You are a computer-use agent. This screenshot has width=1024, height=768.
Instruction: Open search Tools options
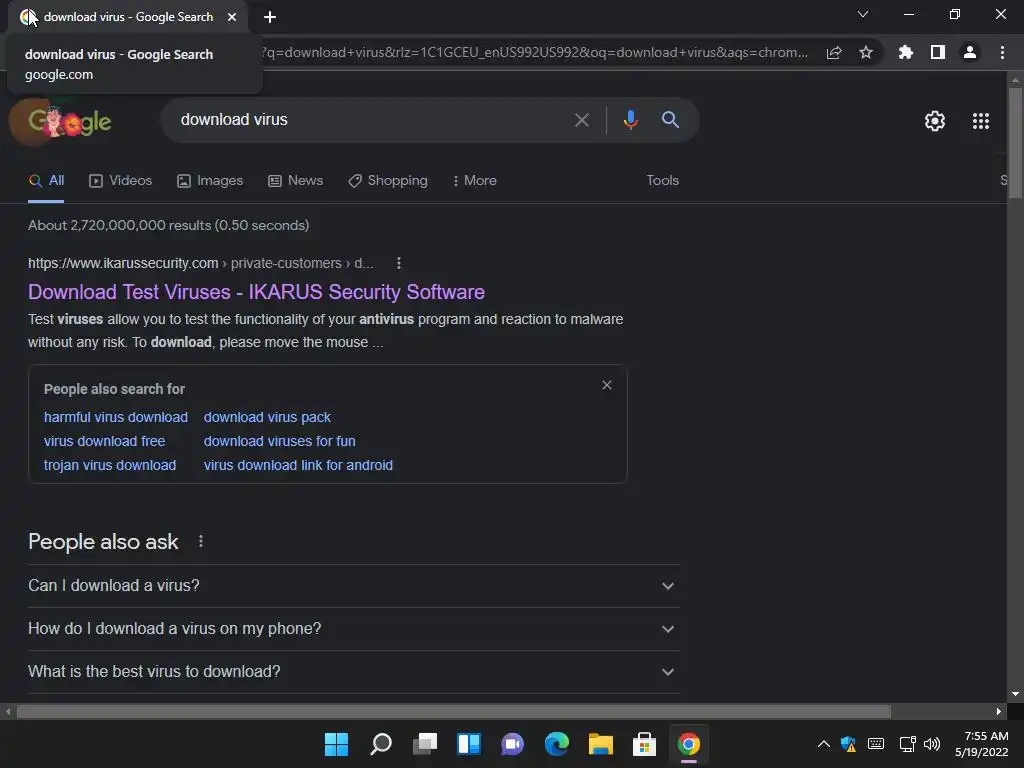(662, 180)
